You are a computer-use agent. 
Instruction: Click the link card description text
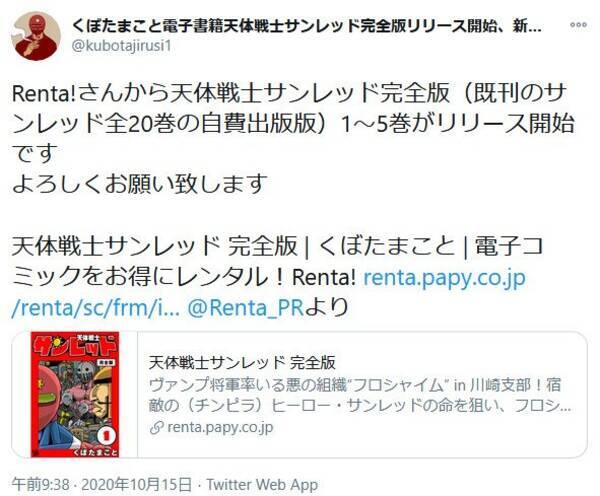pos(360,395)
